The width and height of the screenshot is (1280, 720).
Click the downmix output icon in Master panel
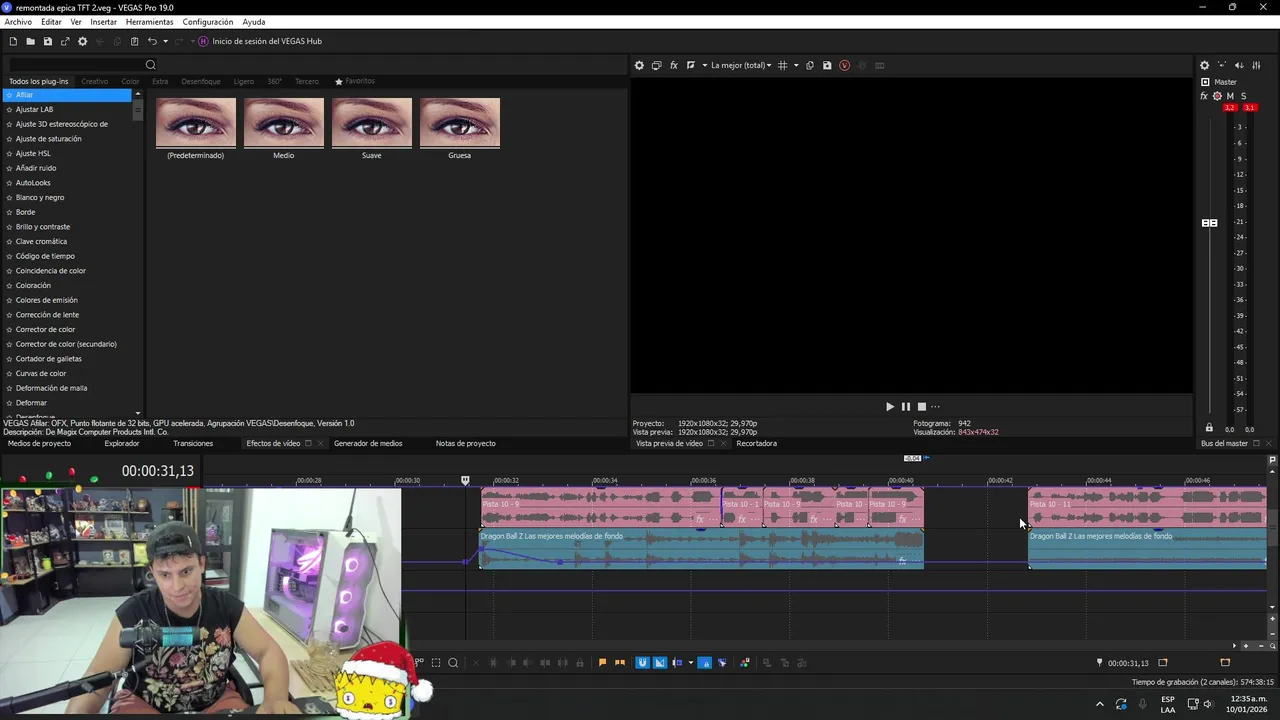point(1222,65)
